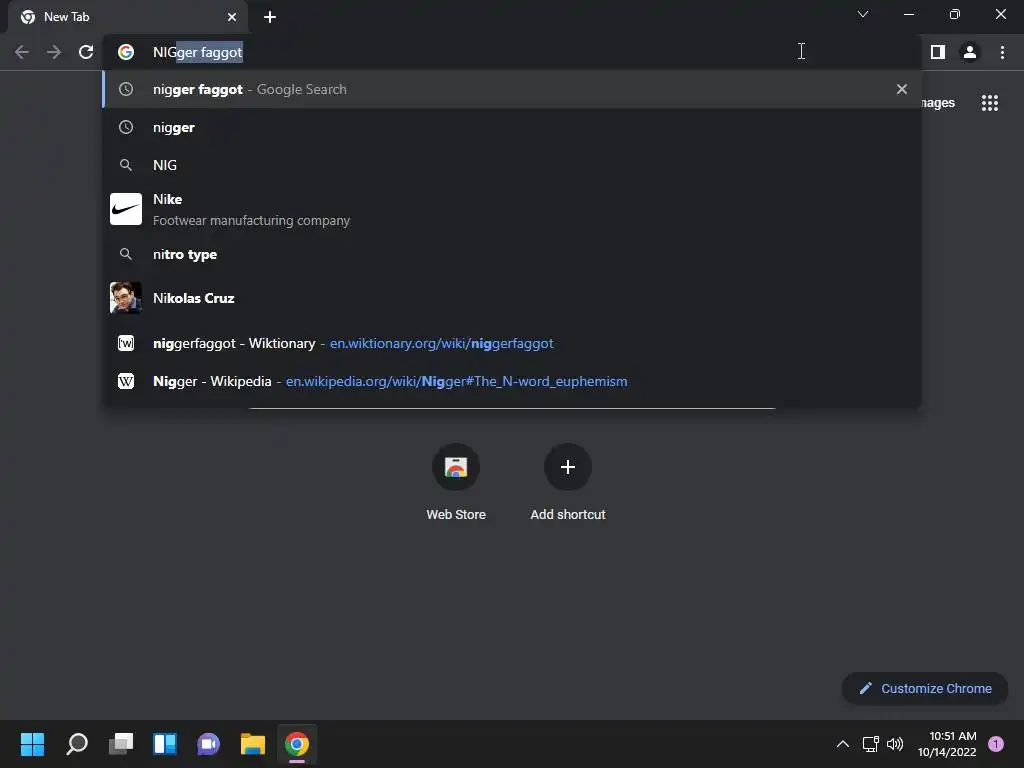Restore down the Chrome window
The width and height of the screenshot is (1024, 768).
(955, 14)
